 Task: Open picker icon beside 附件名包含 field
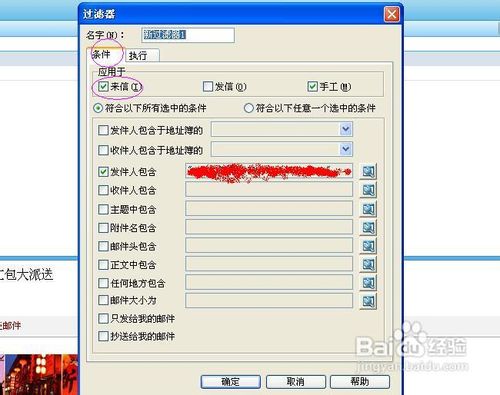pos(368,228)
